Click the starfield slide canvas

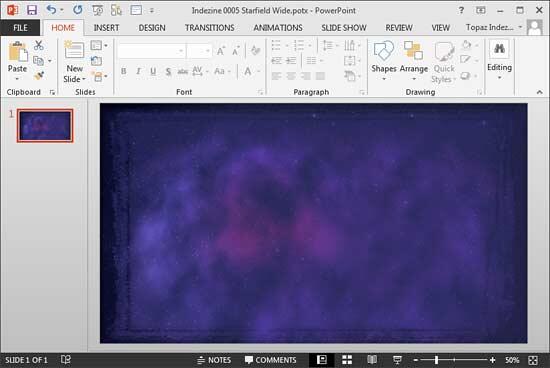point(314,223)
